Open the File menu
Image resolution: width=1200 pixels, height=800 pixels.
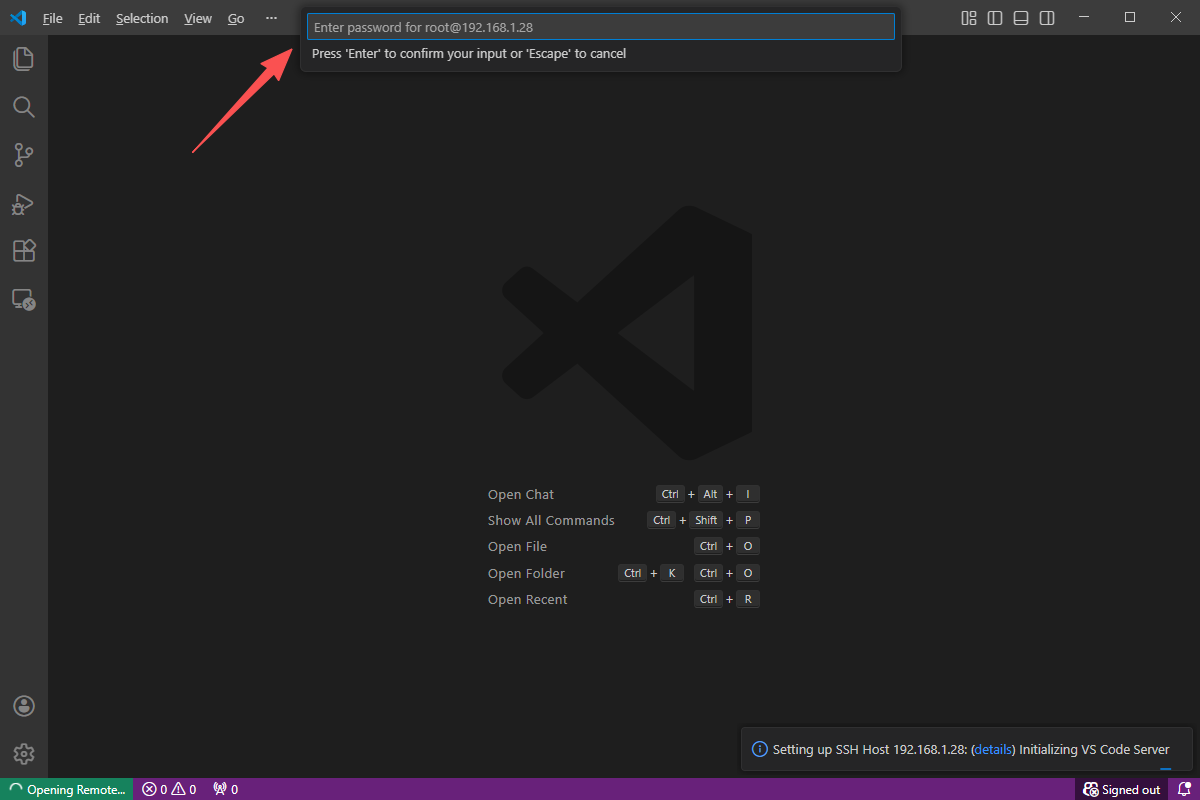(53, 18)
